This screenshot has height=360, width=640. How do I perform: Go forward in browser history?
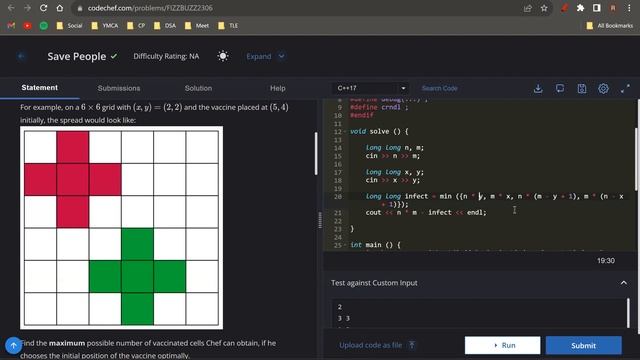[27, 8]
